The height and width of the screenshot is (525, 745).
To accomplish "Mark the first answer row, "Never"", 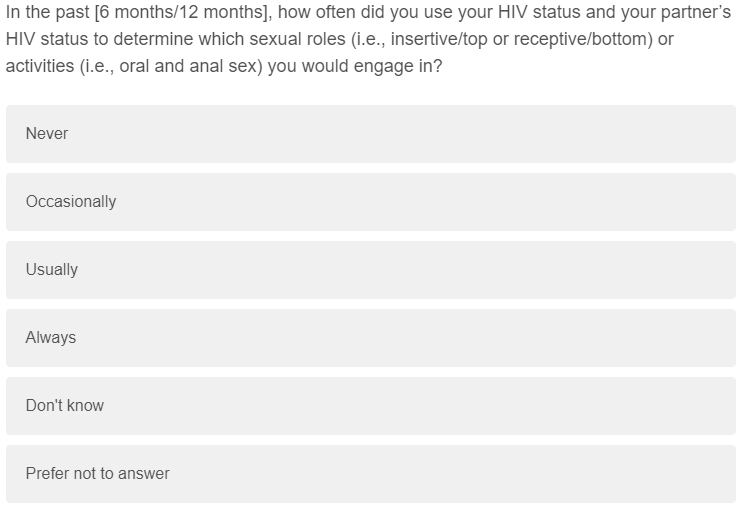I will 370,134.
